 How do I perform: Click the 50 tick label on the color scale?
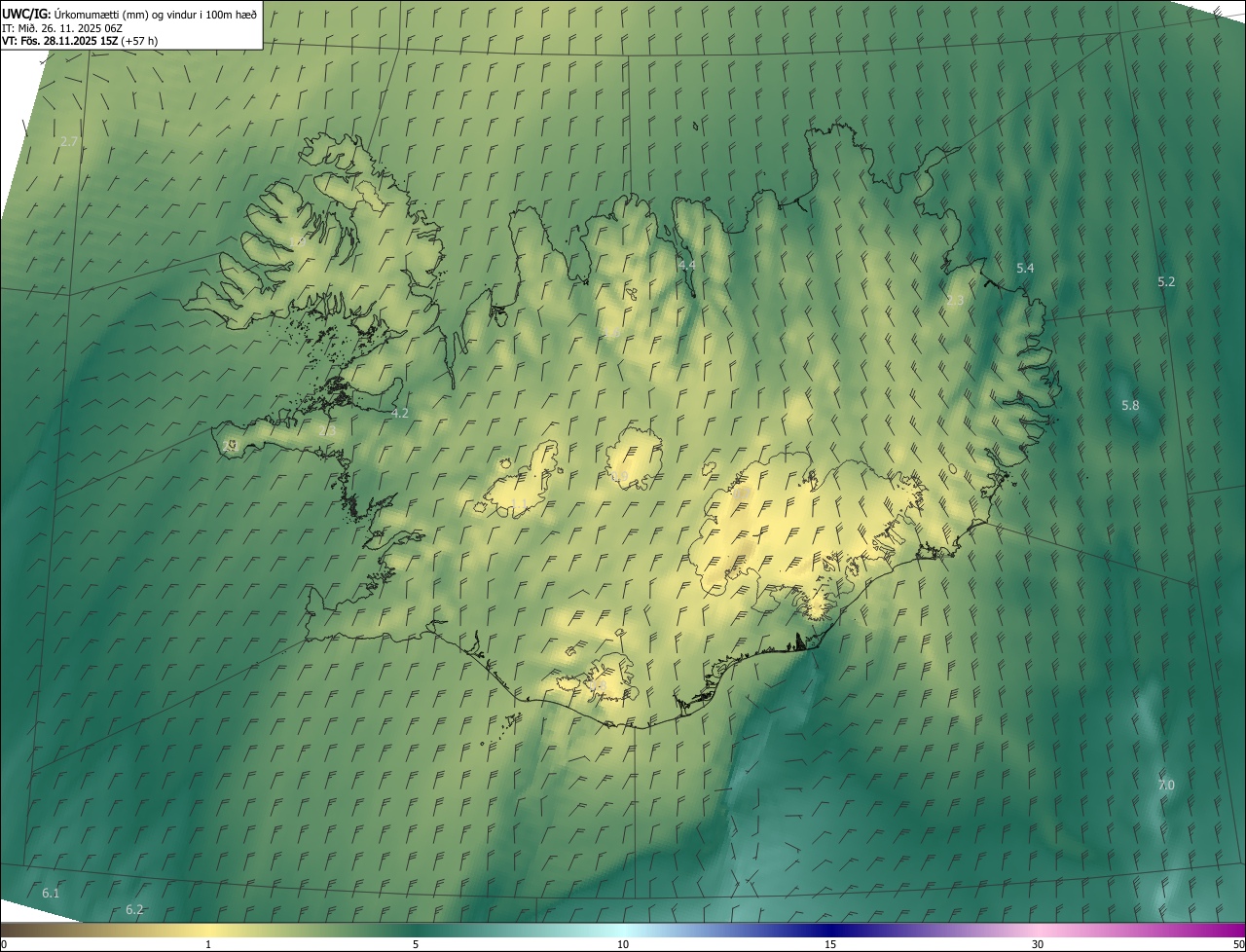1238,944
